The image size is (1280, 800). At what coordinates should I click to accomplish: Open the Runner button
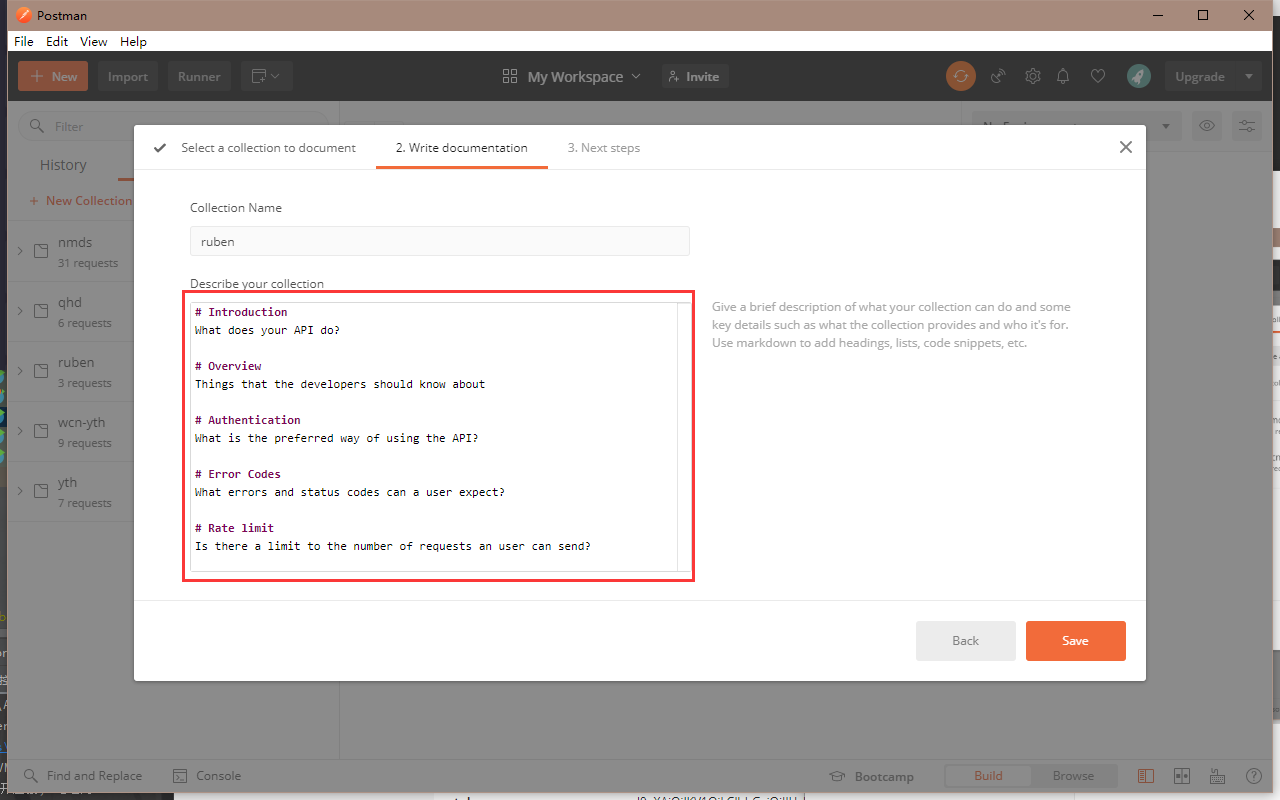(199, 76)
